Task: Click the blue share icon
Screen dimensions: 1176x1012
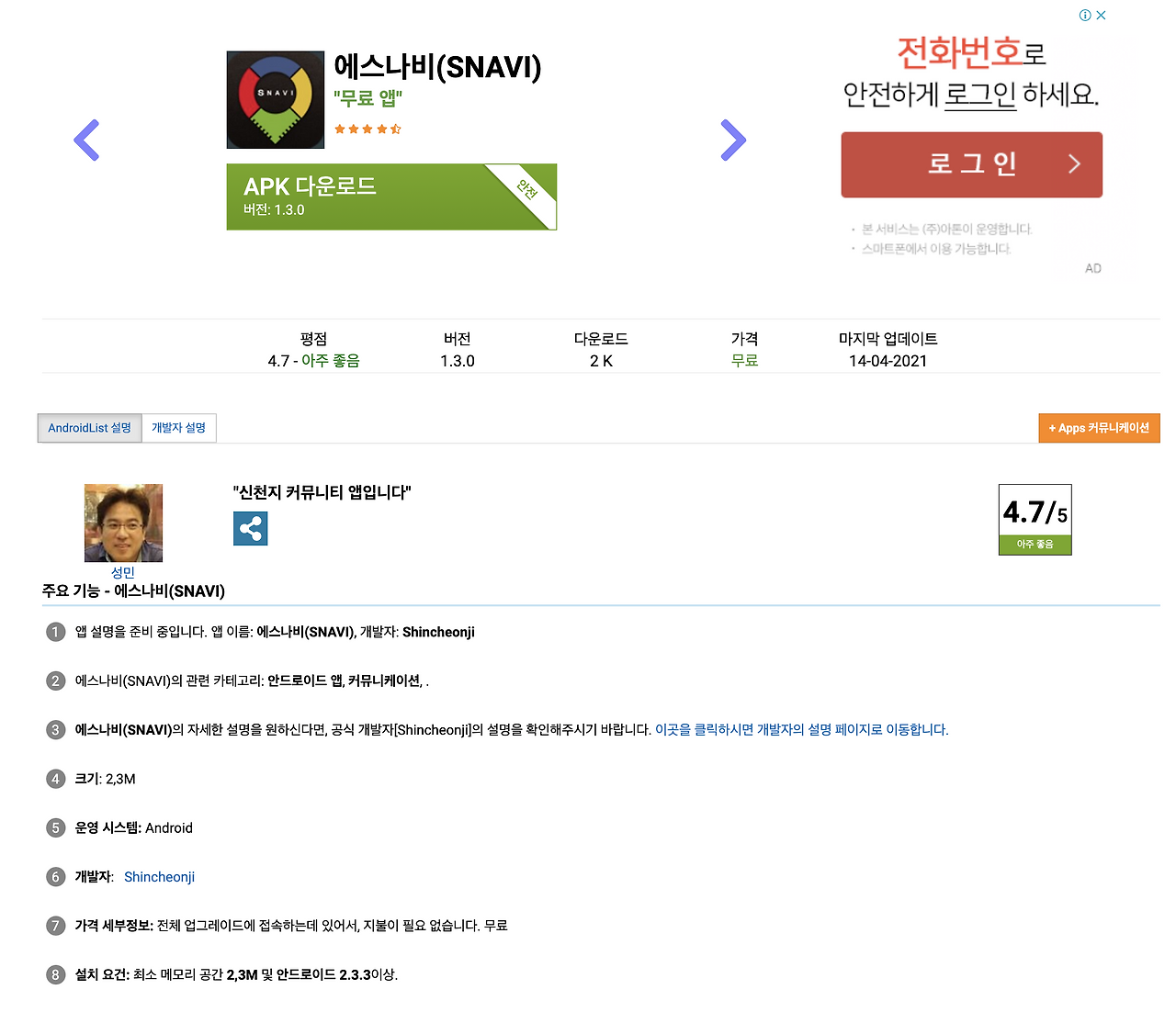Action: click(x=250, y=528)
